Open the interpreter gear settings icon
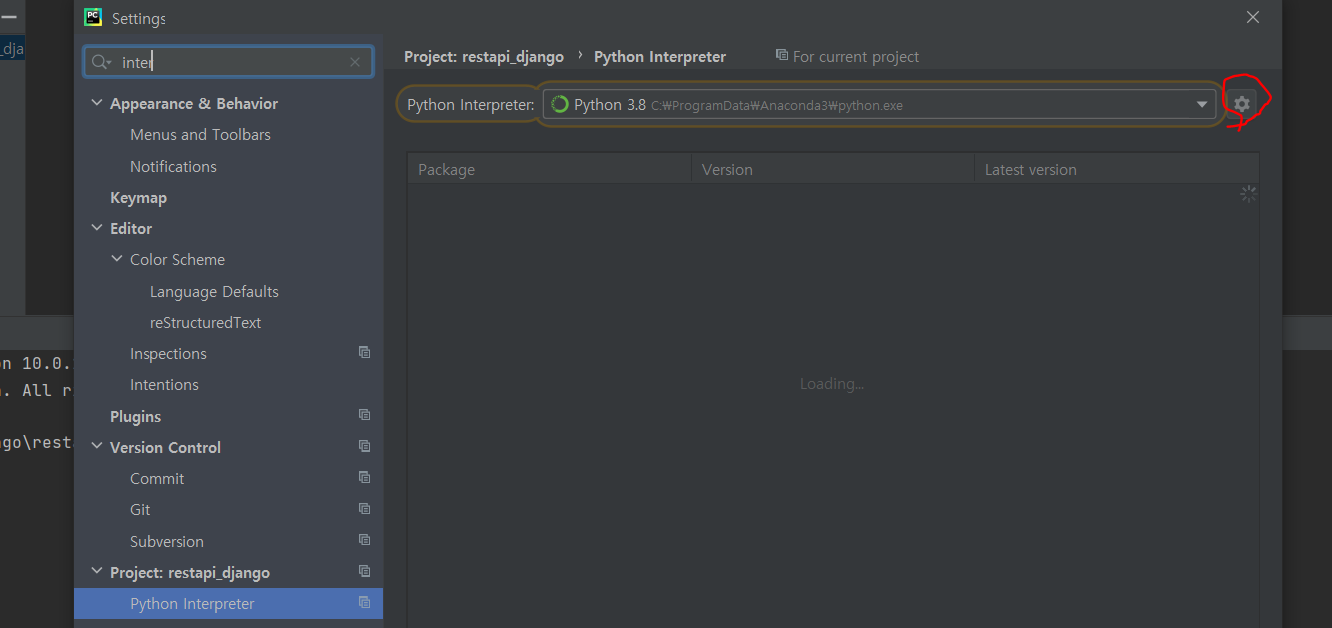The height and width of the screenshot is (628, 1332). [x=1241, y=104]
